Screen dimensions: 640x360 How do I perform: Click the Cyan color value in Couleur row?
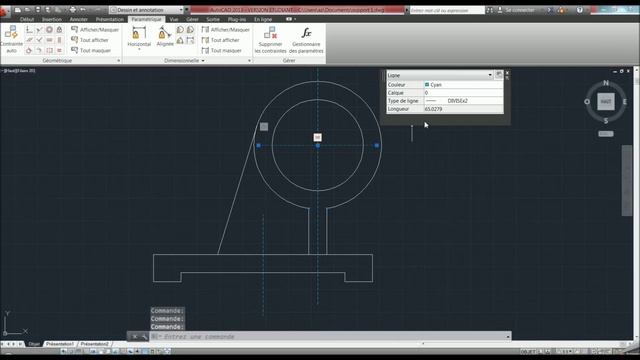click(463, 84)
